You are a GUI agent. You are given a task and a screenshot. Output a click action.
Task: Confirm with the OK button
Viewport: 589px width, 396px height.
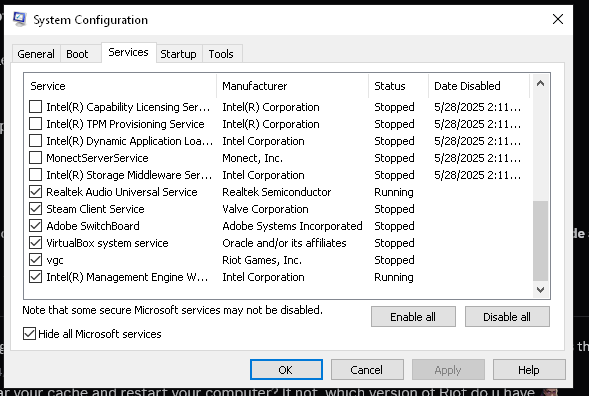pos(286,370)
